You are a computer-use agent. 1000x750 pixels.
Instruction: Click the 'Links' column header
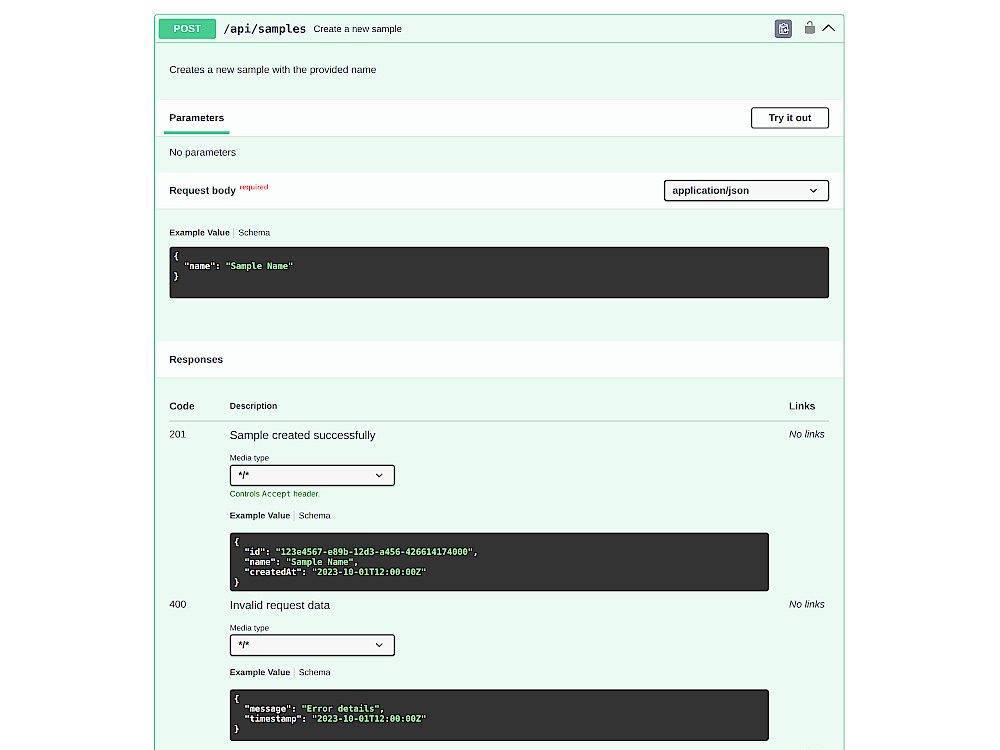click(802, 406)
